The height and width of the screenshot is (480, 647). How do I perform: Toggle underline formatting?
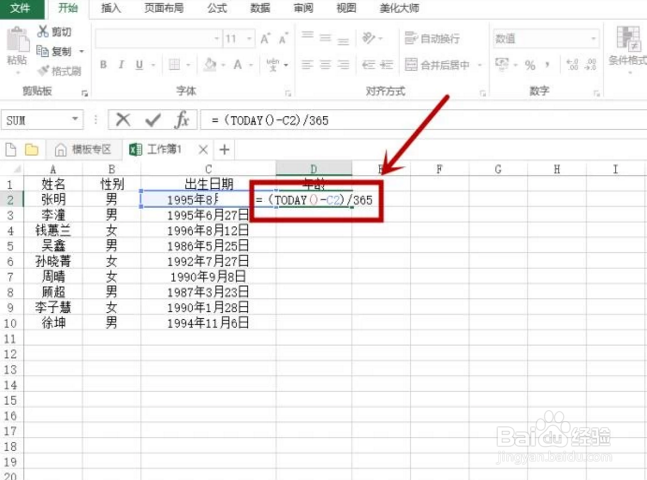click(x=139, y=64)
